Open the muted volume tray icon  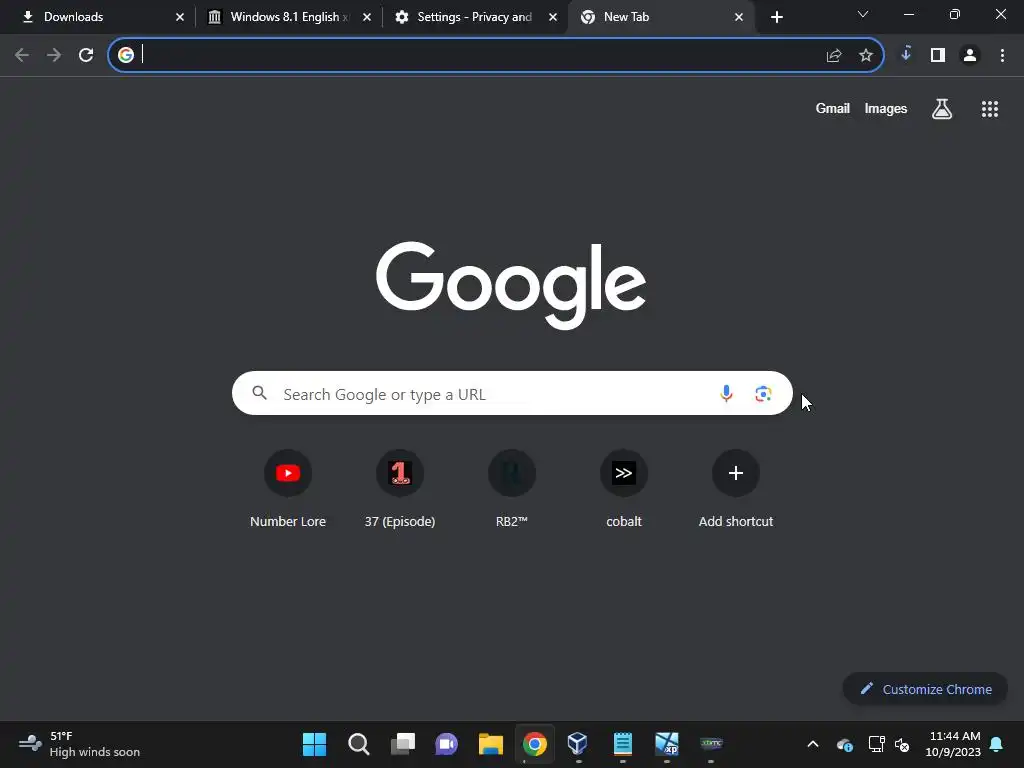(903, 744)
